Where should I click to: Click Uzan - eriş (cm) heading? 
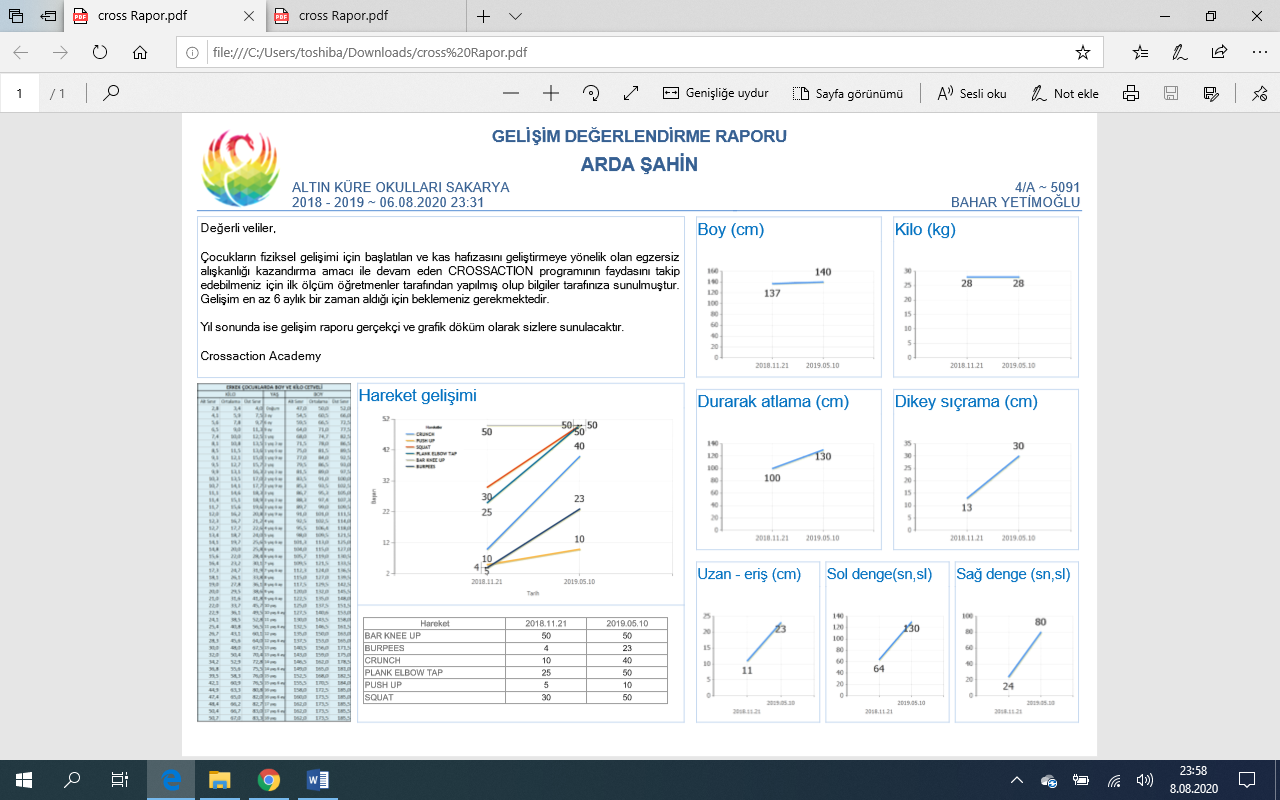point(751,574)
